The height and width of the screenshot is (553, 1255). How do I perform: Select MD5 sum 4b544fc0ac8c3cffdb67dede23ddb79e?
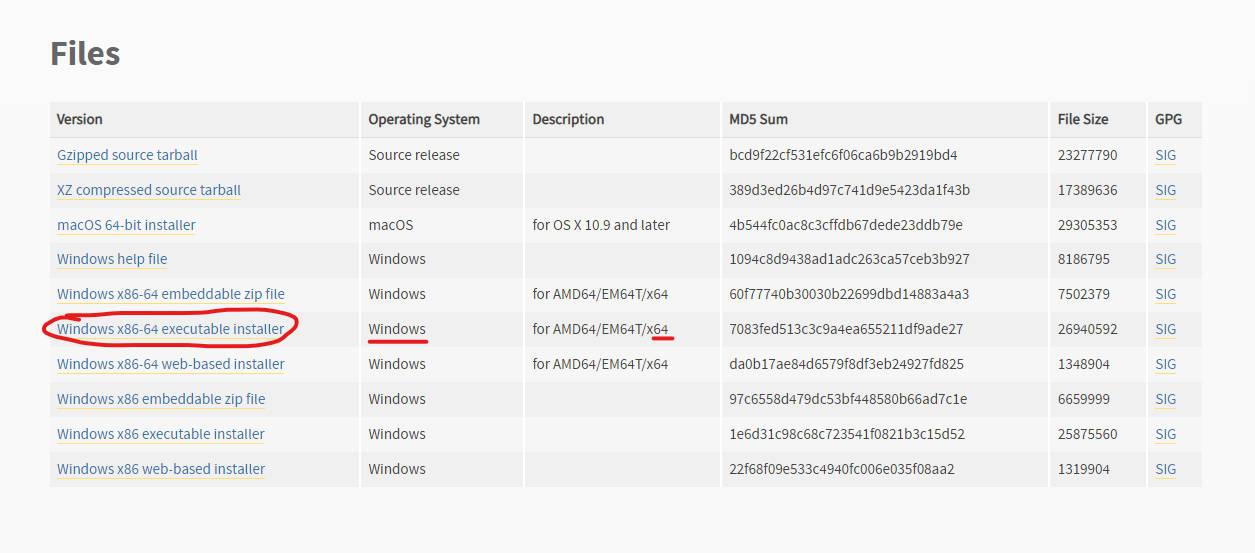click(847, 225)
